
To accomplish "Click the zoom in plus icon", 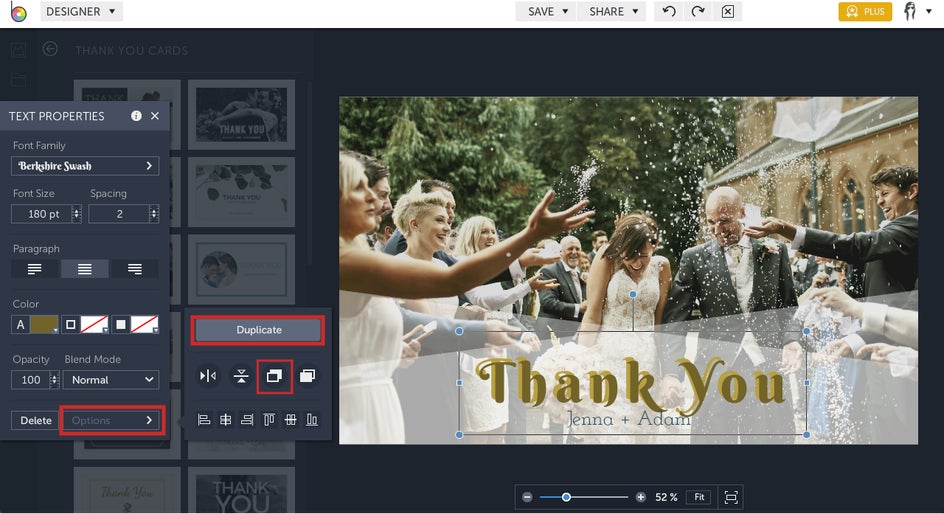I will tap(641, 497).
